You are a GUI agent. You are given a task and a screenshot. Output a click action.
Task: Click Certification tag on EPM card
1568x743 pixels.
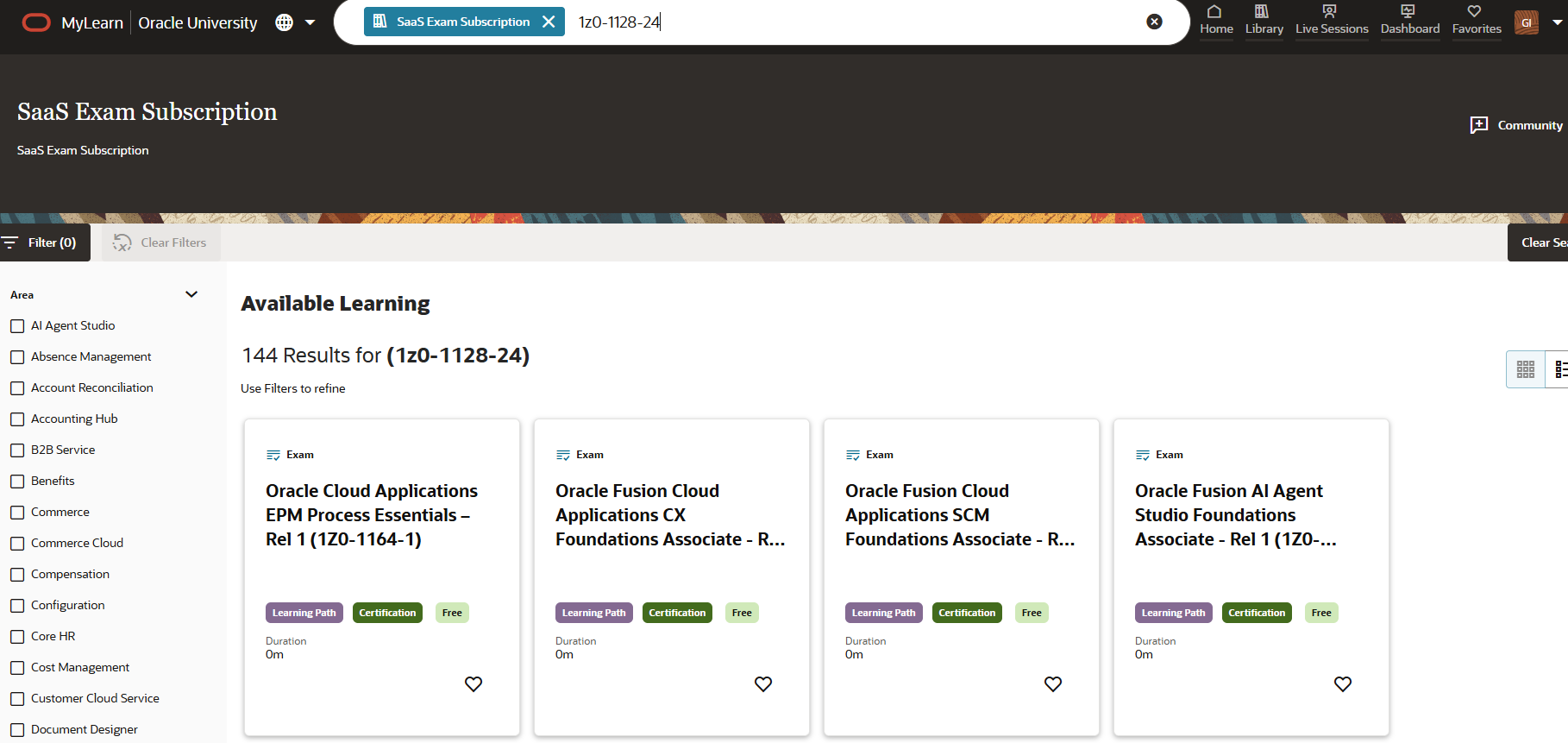pos(387,613)
